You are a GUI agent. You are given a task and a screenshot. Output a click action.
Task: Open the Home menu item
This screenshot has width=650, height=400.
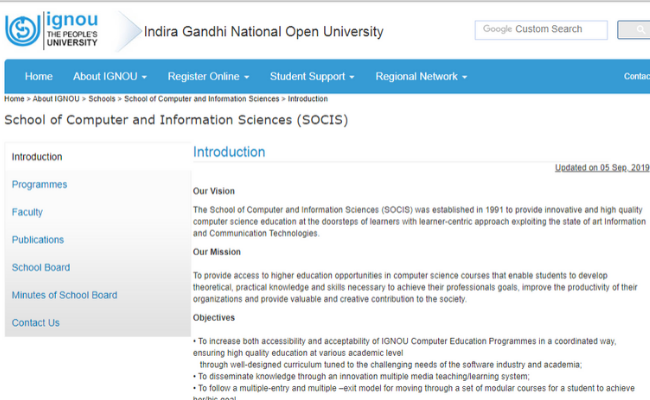[39, 77]
